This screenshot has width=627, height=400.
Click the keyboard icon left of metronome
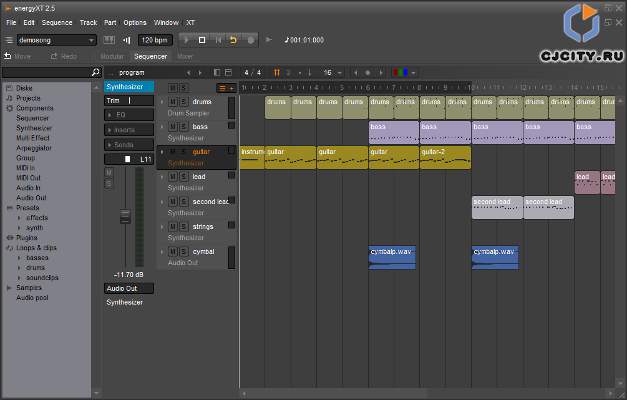pos(109,40)
